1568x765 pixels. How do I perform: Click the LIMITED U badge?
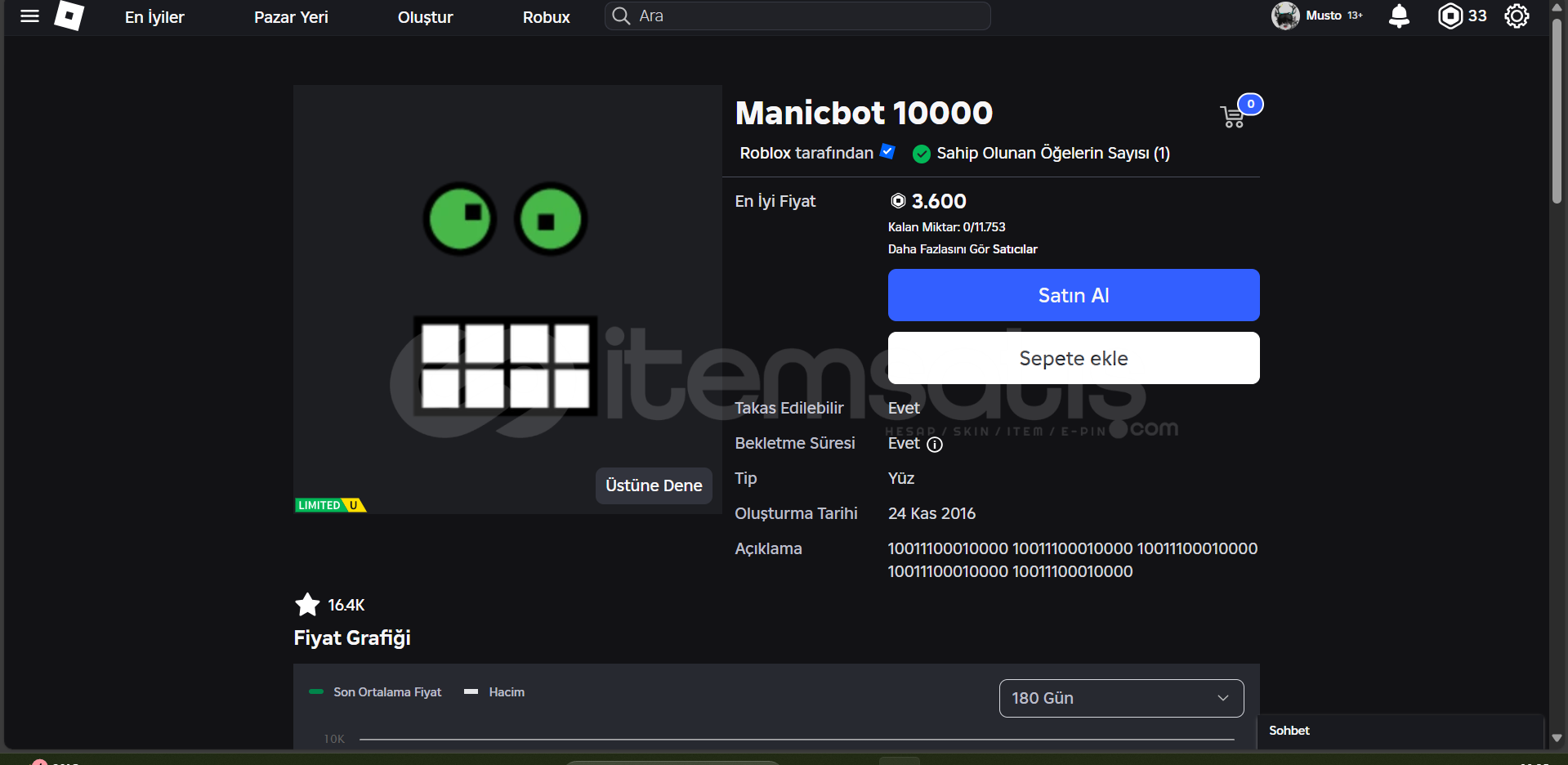click(x=330, y=505)
